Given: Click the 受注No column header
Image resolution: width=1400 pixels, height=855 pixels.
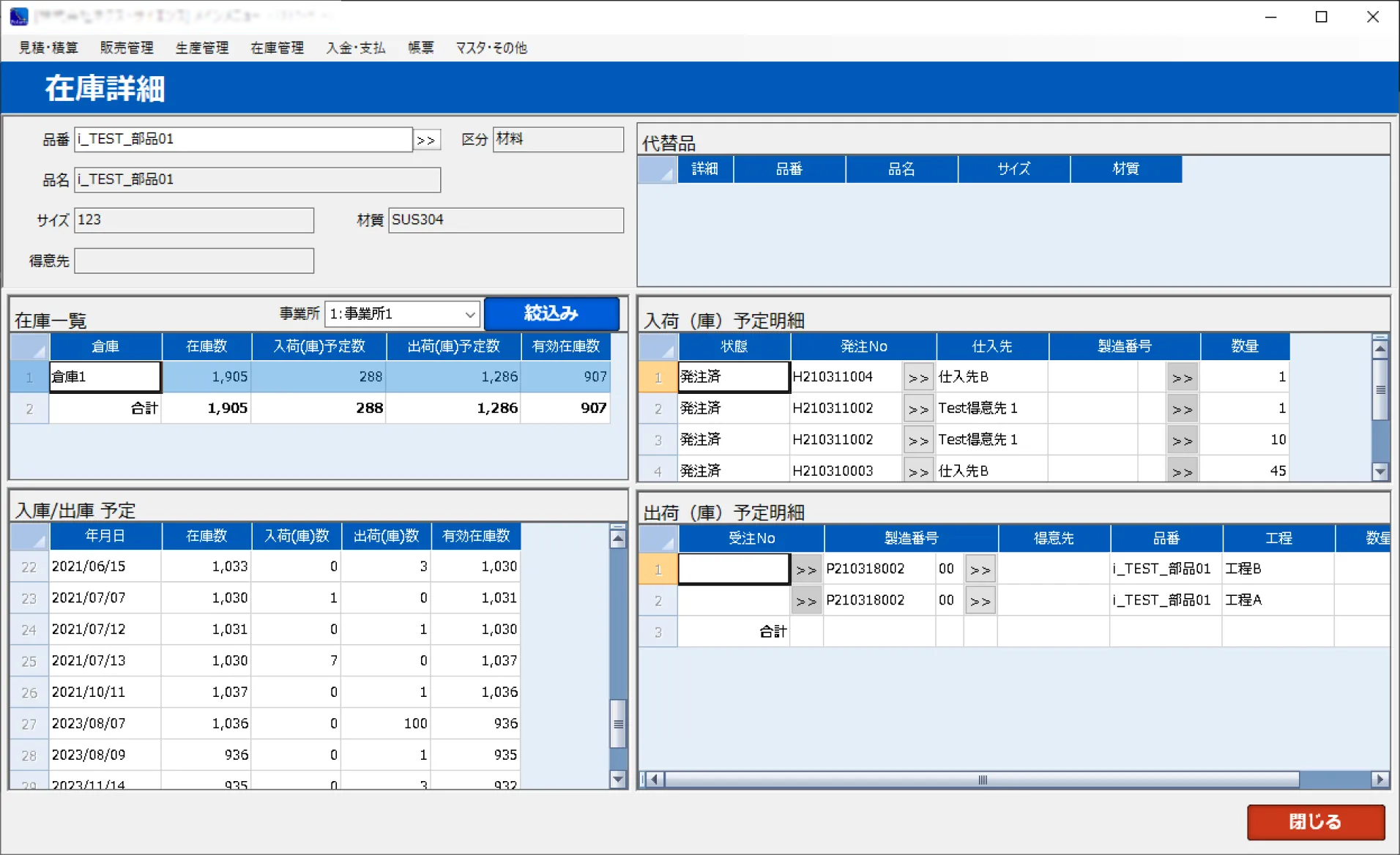Looking at the screenshot, I should pyautogui.click(x=751, y=538).
